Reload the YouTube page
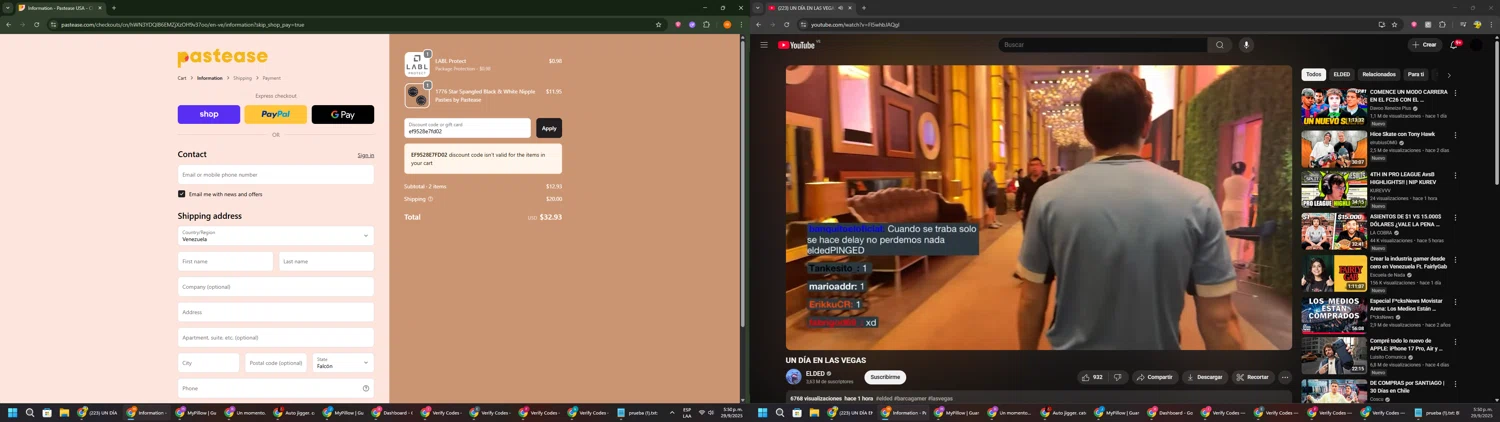Screen dimensions: 1500x422 (x=787, y=25)
